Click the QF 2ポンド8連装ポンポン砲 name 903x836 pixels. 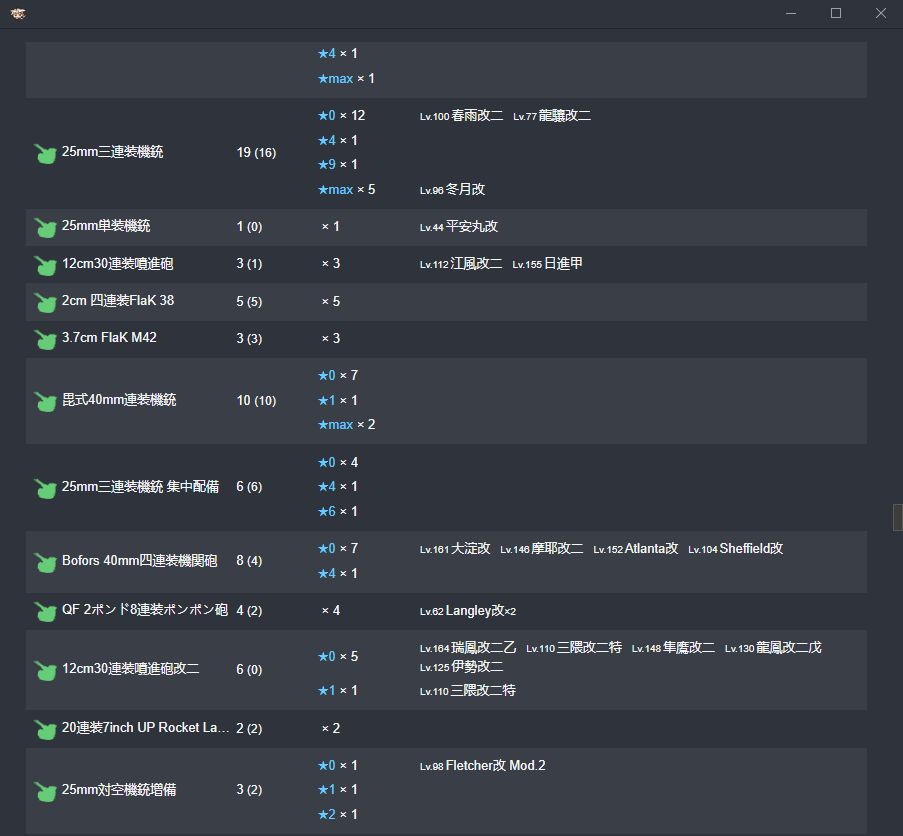click(145, 610)
